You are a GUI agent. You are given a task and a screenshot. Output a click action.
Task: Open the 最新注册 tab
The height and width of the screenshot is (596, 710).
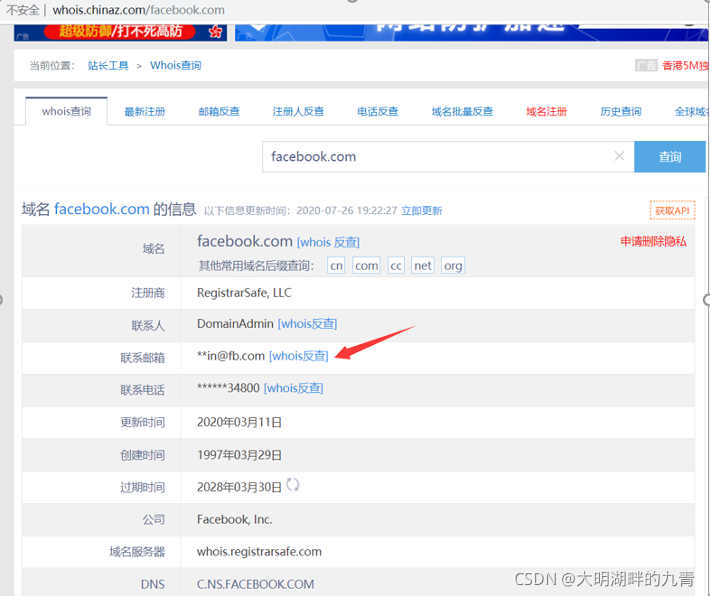(x=145, y=111)
